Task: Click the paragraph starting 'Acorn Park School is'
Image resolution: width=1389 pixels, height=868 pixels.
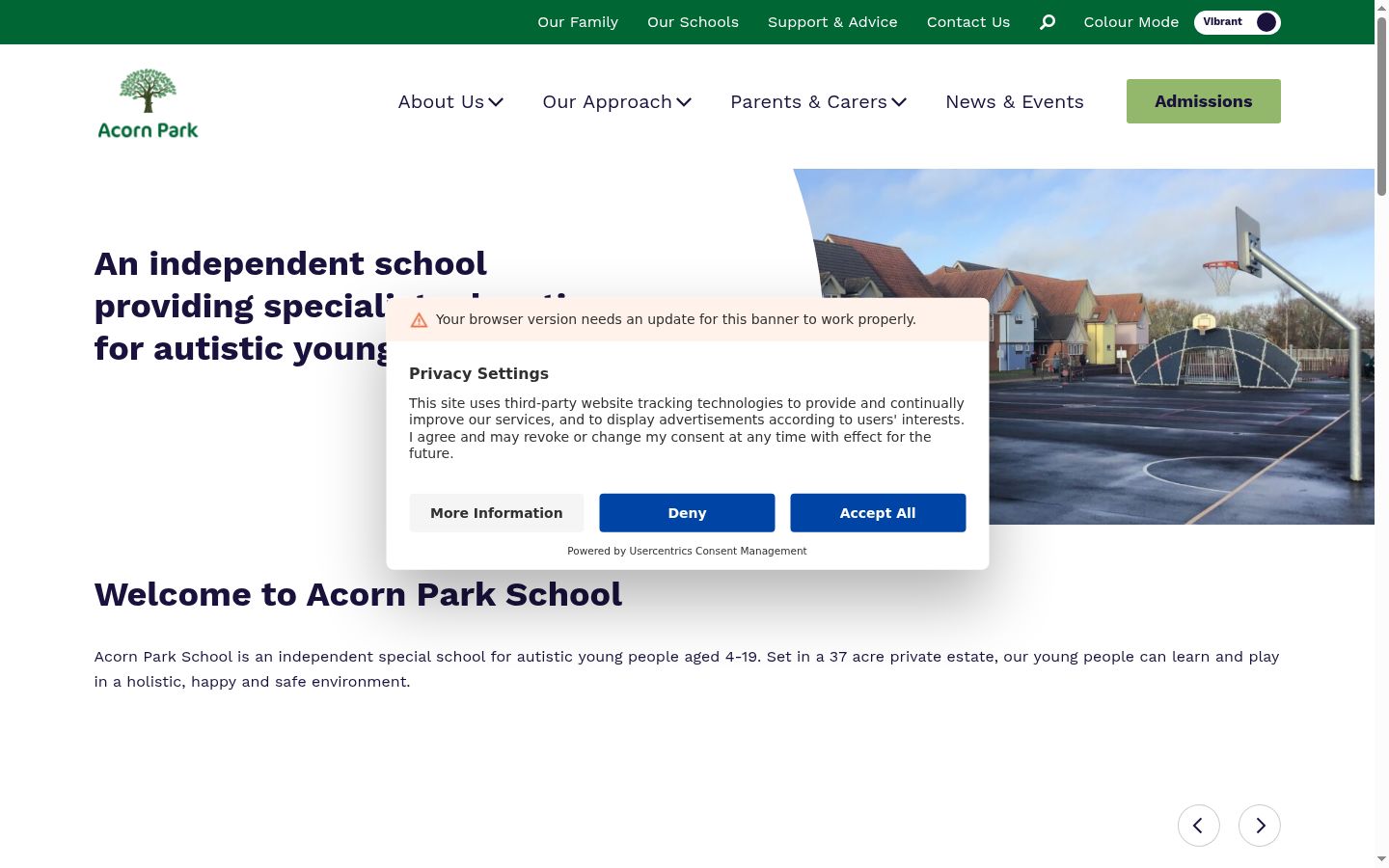Action: pos(687,669)
